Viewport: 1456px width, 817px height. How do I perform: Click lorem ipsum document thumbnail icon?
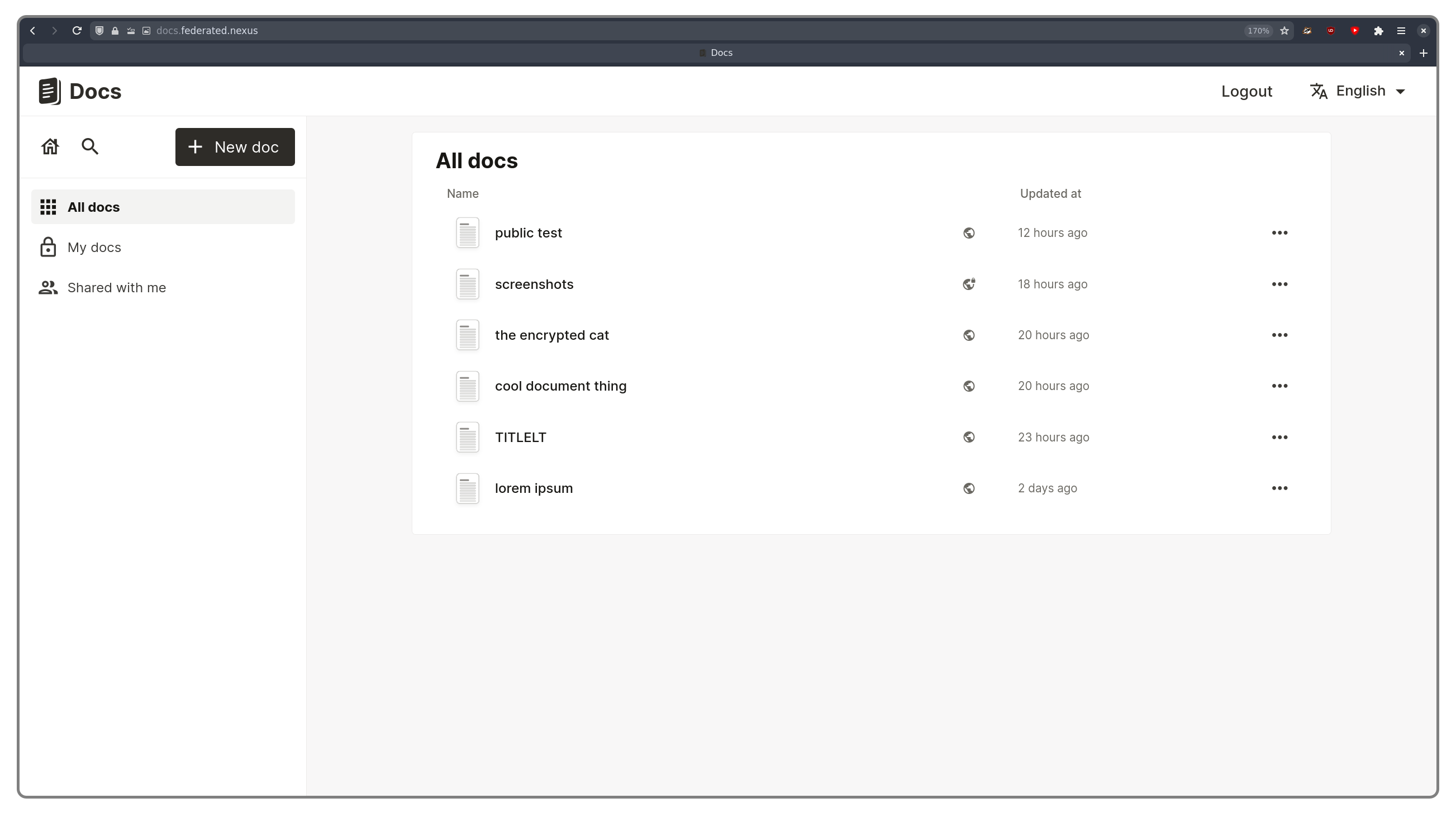pos(468,488)
